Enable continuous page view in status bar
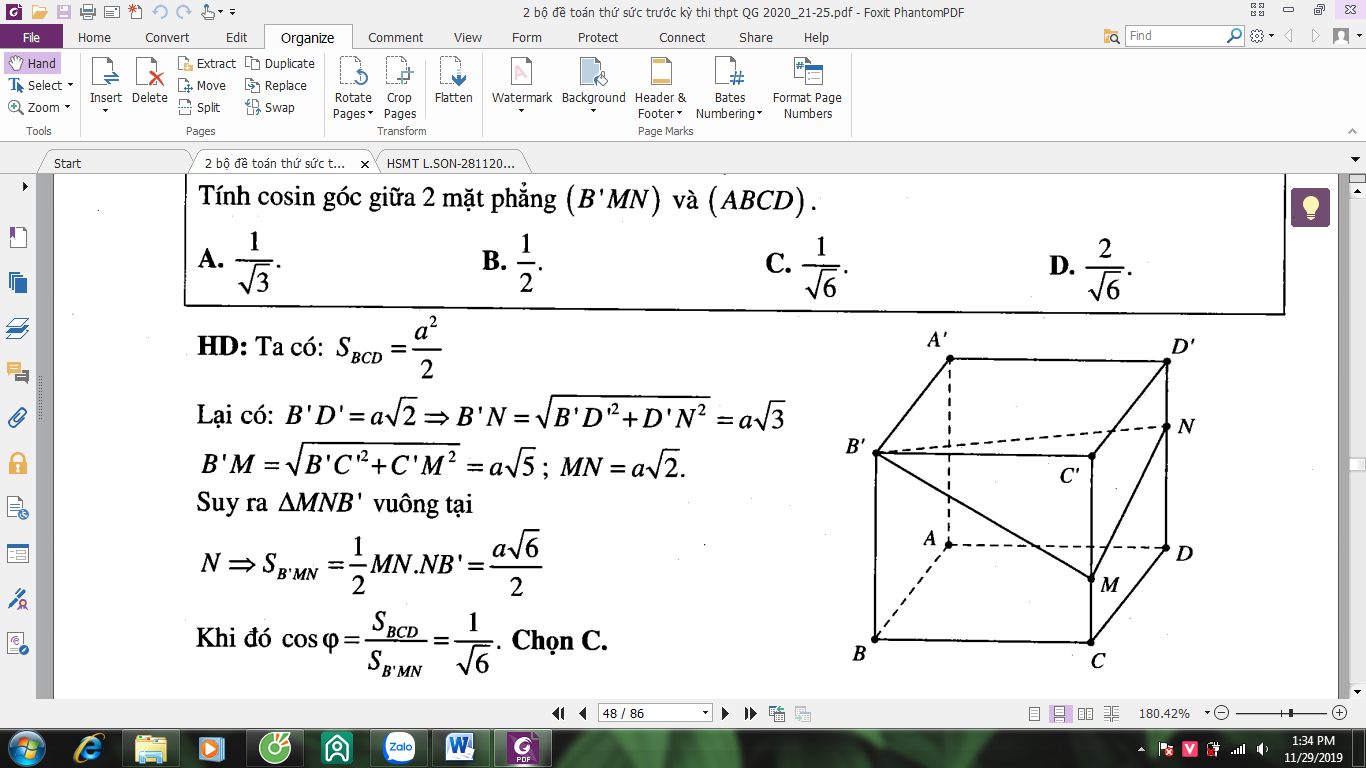This screenshot has width=1366, height=768. pos(1060,713)
